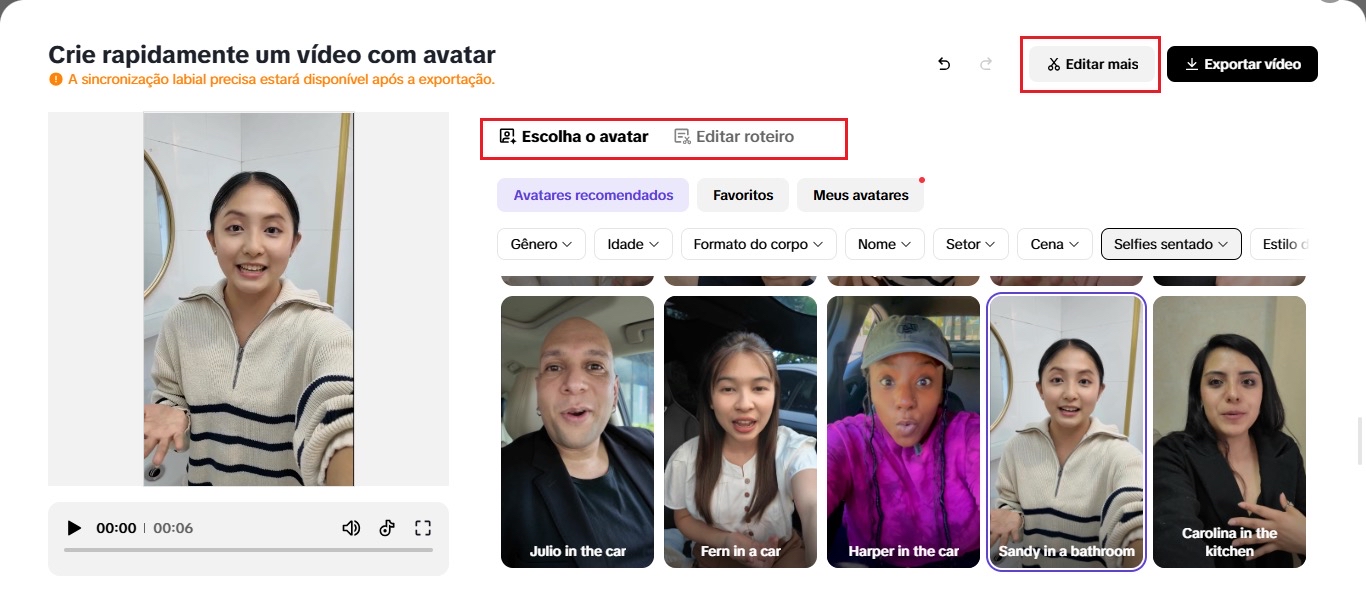
Task: Click the orange sync warning icon
Action: tap(56, 79)
